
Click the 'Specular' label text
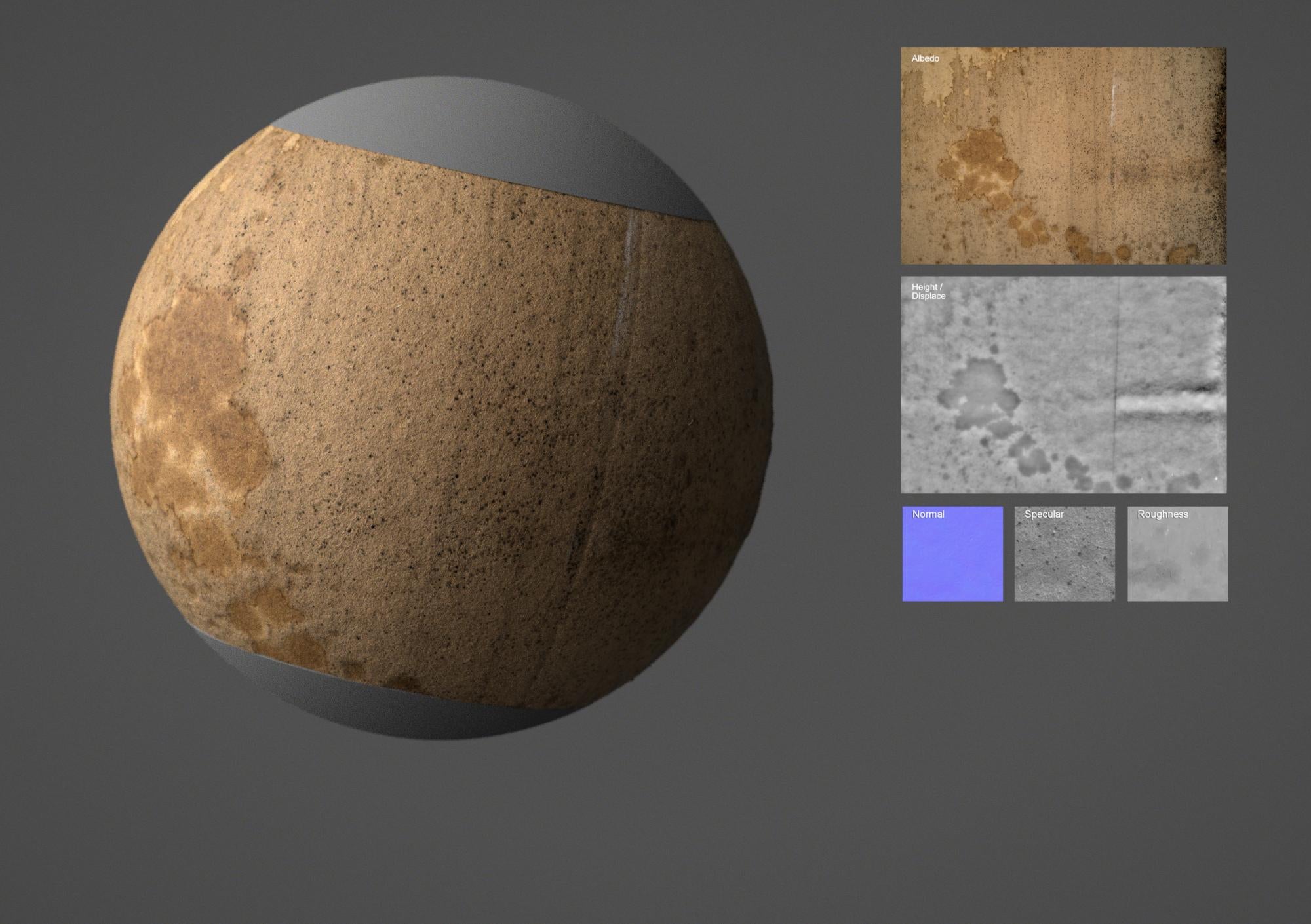point(1044,514)
